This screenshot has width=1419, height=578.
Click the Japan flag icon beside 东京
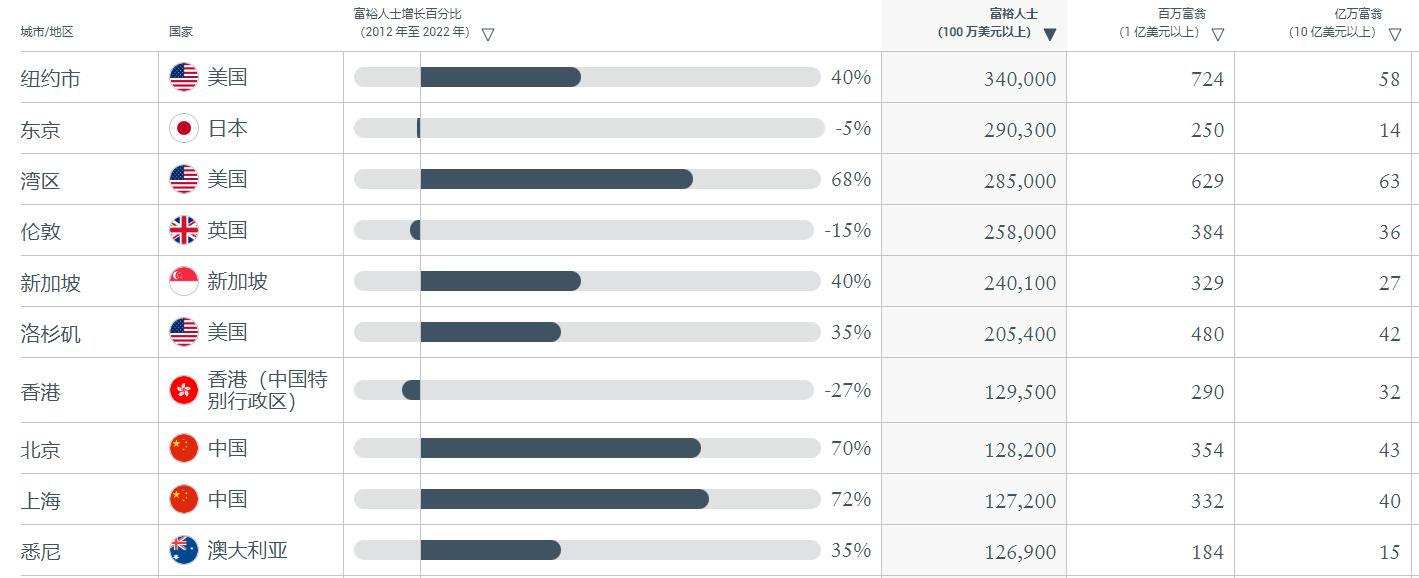coord(184,128)
